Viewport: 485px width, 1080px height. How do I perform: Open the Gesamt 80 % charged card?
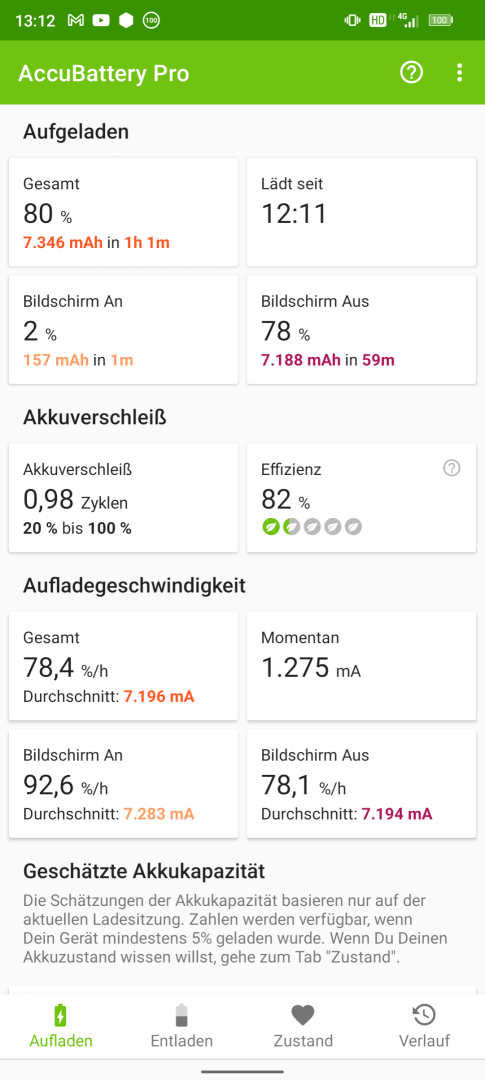point(123,212)
